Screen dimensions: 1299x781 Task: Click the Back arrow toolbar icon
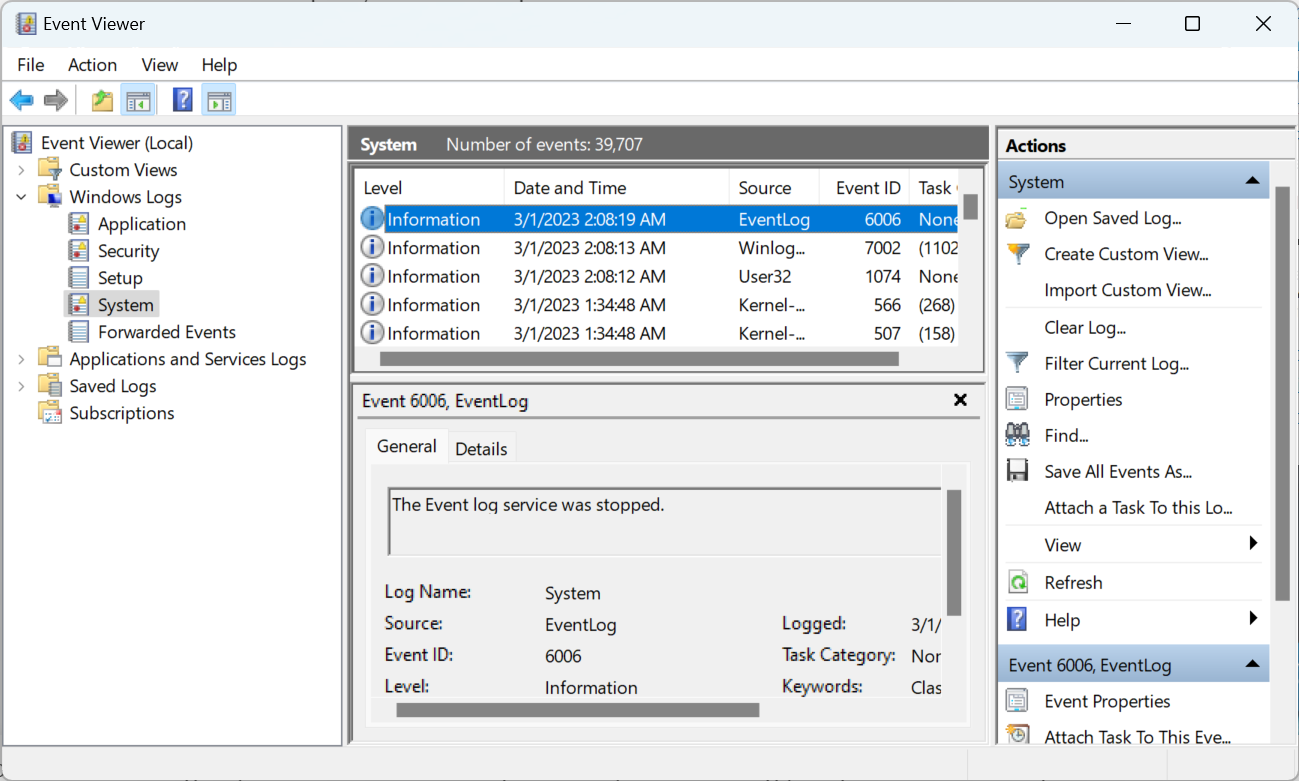pyautogui.click(x=22, y=100)
